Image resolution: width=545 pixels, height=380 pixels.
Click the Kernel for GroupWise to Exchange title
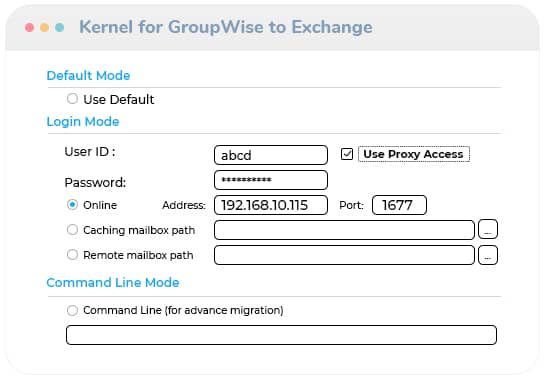point(226,27)
